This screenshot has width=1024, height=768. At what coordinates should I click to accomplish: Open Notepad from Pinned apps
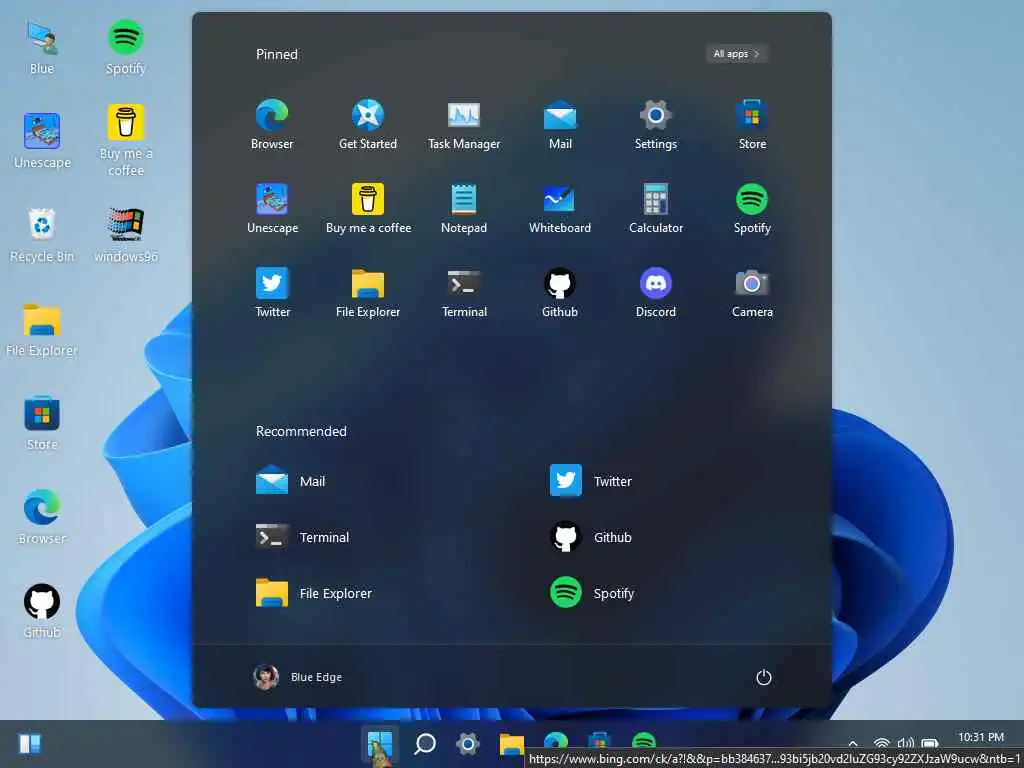click(x=464, y=208)
